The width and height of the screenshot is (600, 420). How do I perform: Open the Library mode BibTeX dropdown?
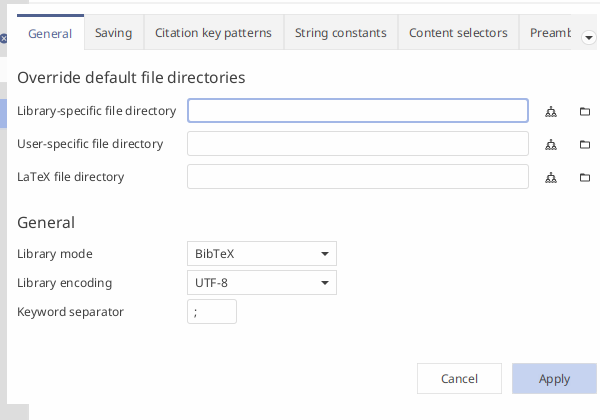(262, 254)
